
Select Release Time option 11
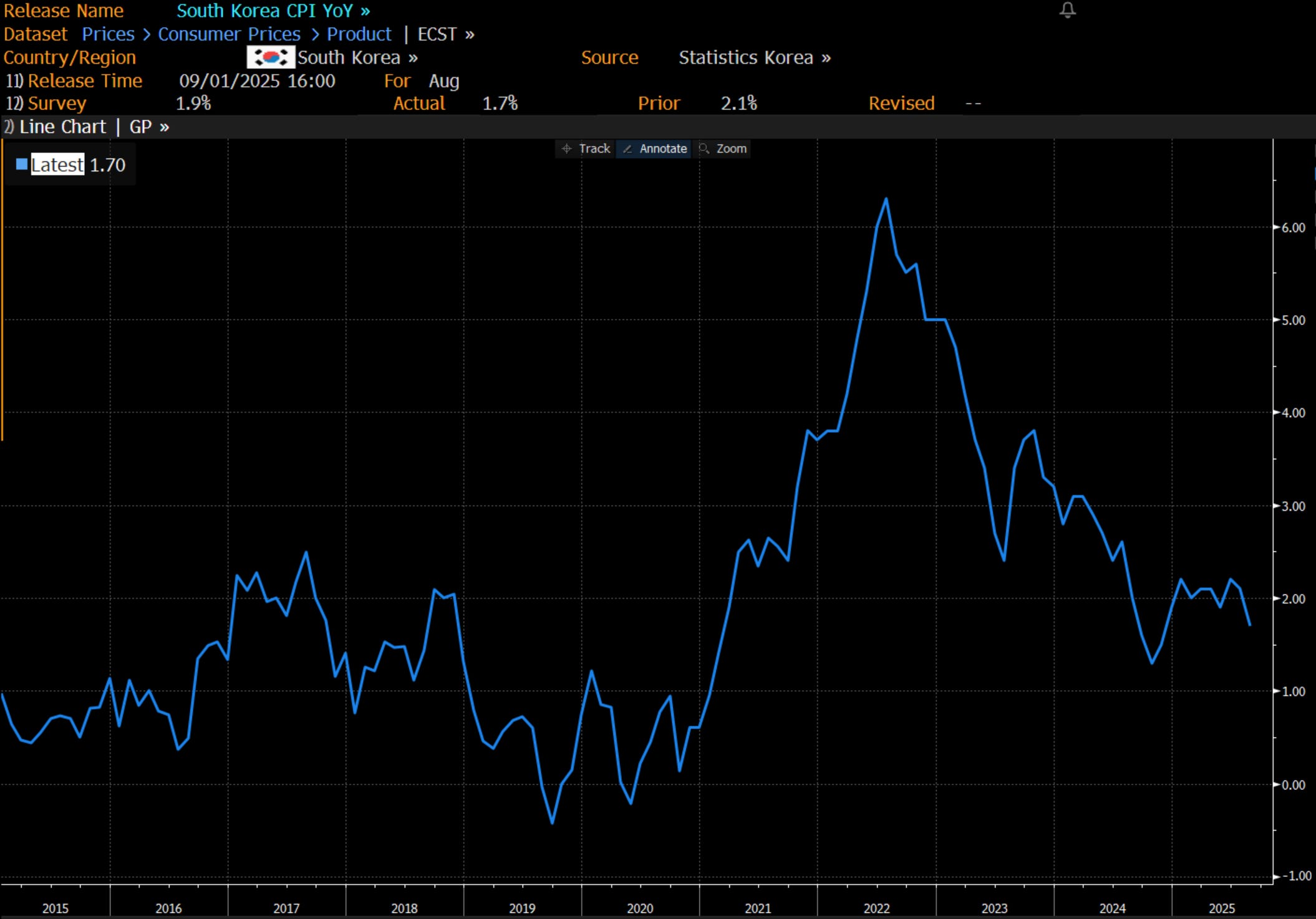(74, 81)
